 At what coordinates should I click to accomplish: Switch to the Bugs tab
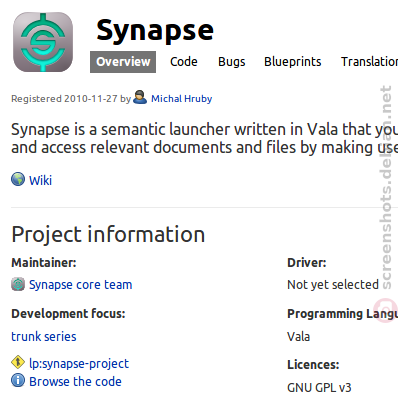(x=232, y=62)
